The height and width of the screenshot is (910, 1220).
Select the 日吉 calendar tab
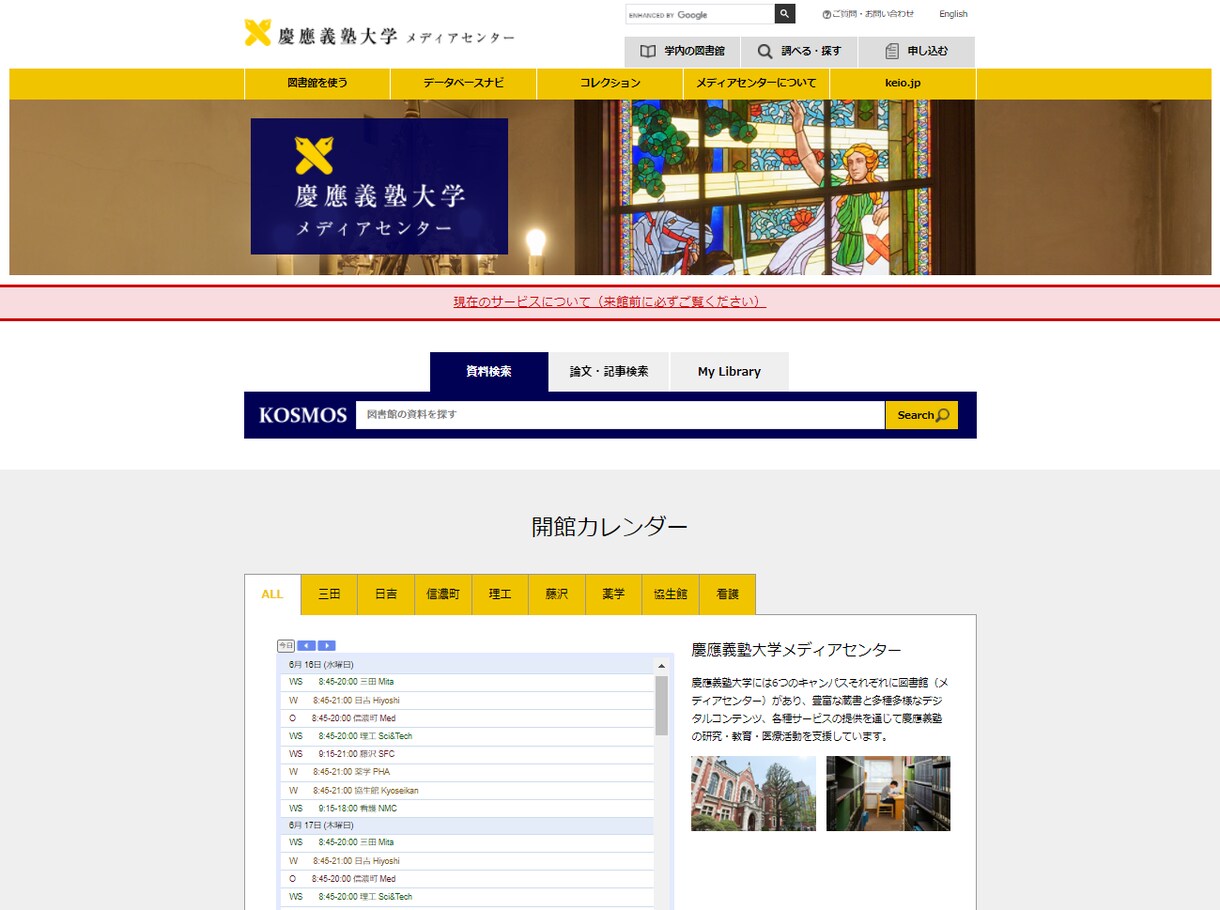386,594
